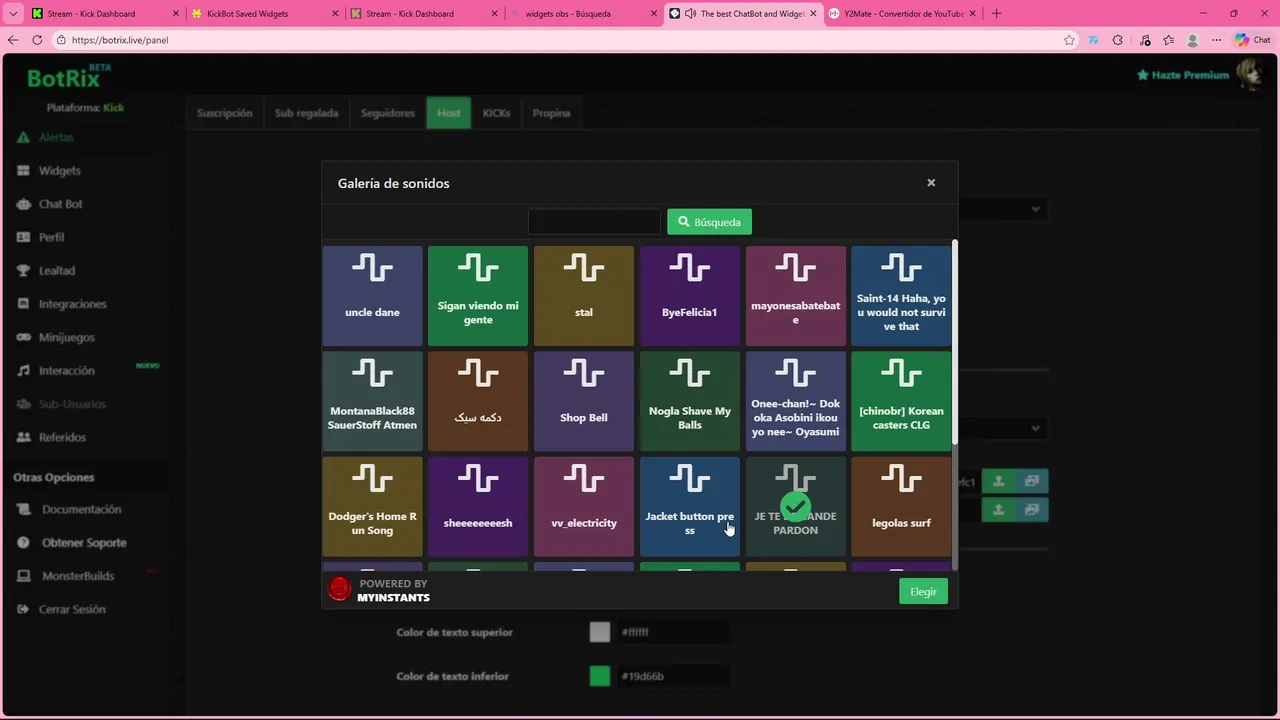Select the 'ByeFelicia1' sound tile
The image size is (1280, 720).
pos(690,296)
